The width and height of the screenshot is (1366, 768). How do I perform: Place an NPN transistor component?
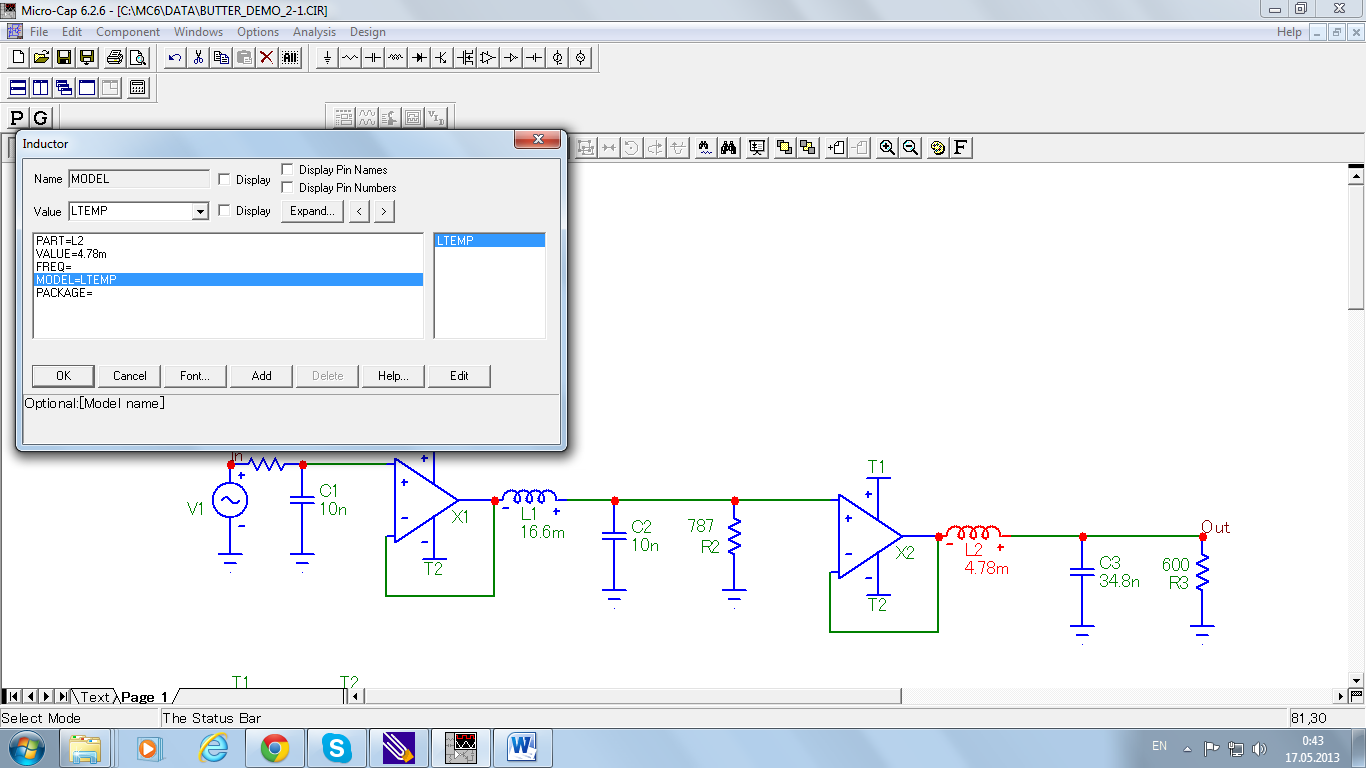tap(442, 58)
